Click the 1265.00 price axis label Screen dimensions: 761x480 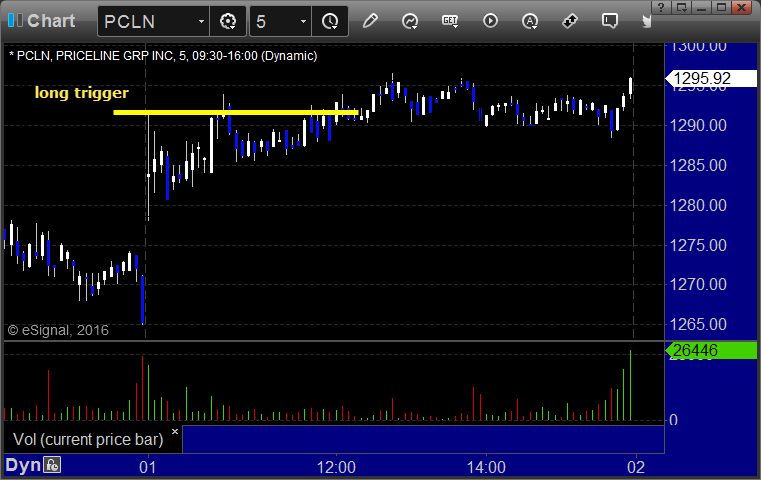[x=698, y=324]
